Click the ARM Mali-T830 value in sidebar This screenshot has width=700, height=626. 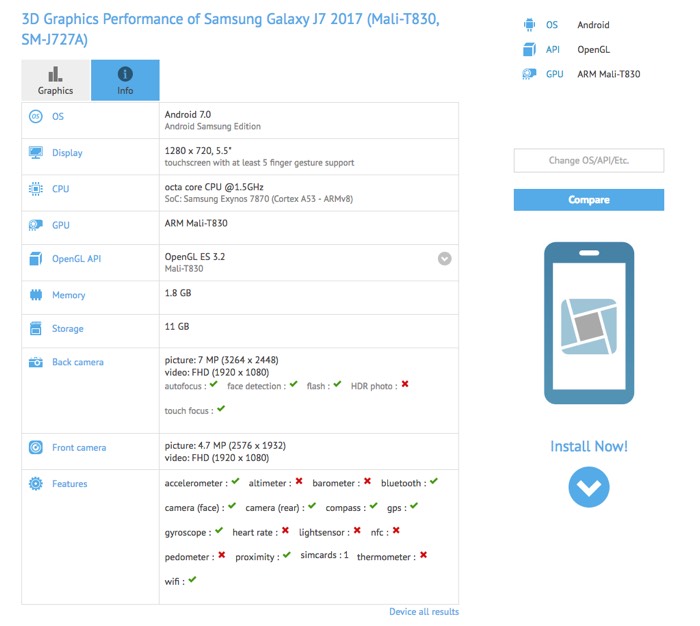[608, 74]
